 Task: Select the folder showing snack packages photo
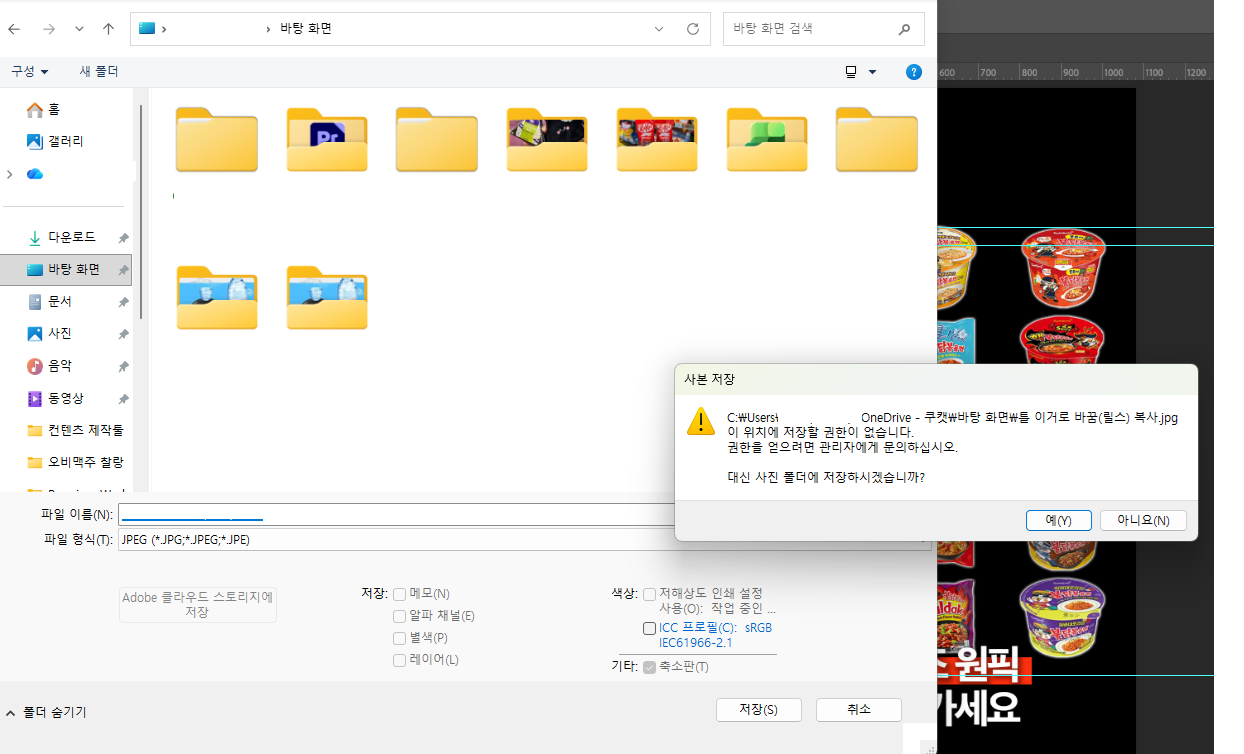(x=657, y=139)
